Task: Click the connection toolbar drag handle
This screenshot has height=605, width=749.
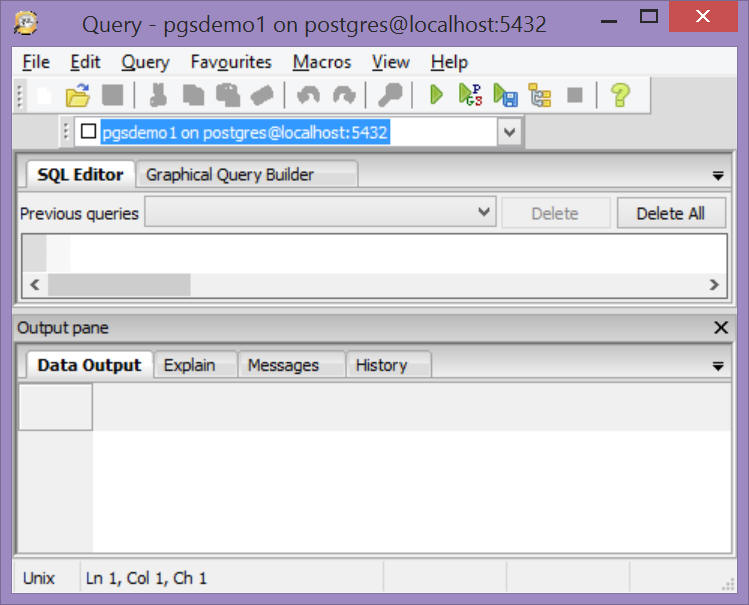Action: click(x=66, y=132)
